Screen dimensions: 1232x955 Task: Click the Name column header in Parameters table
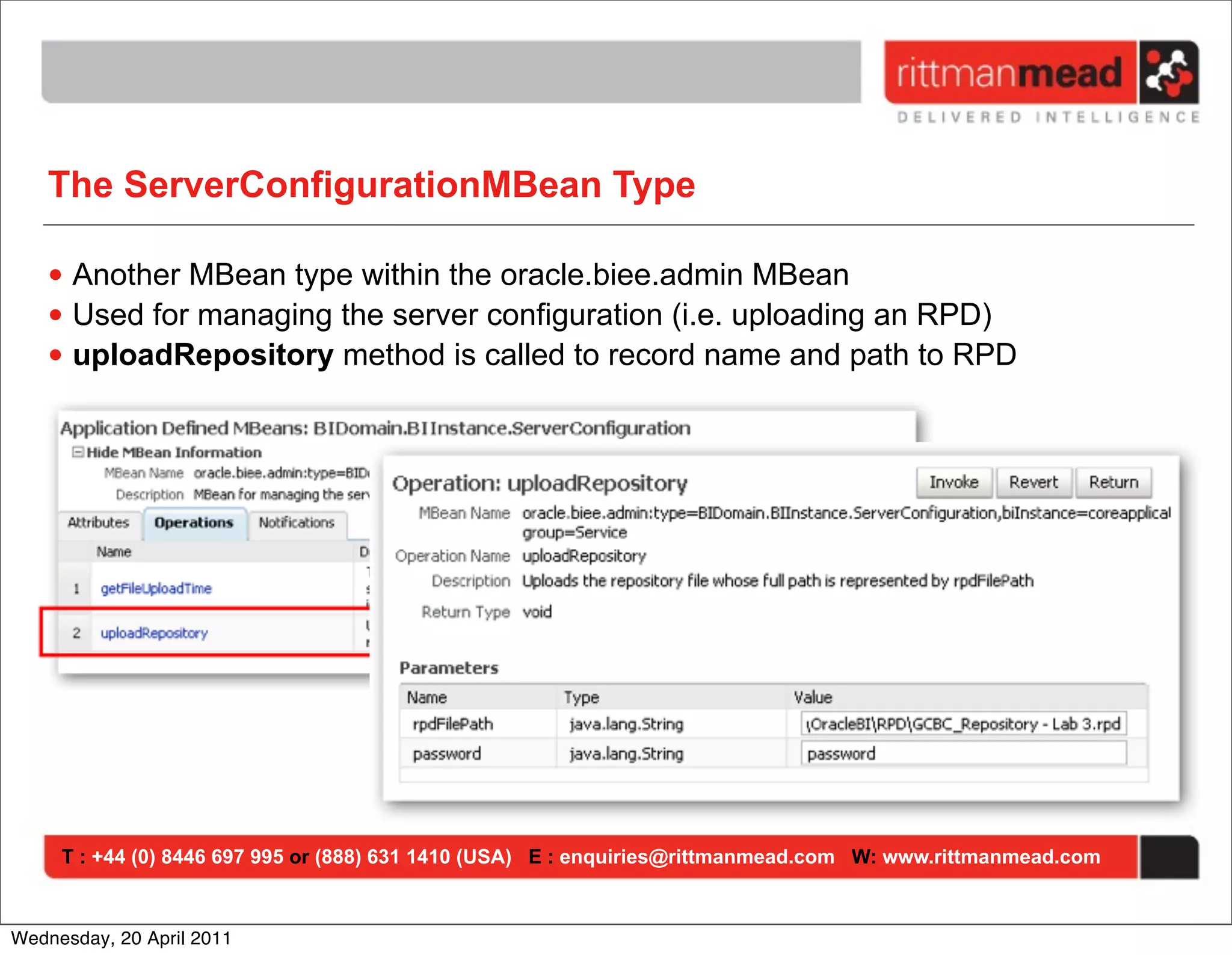pyautogui.click(x=427, y=697)
